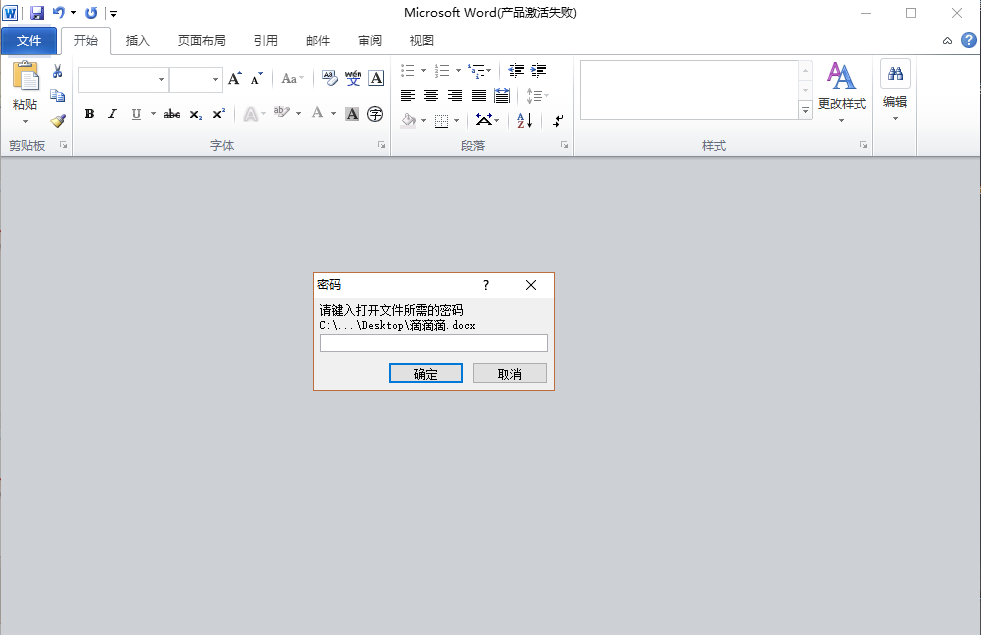Toggle Superscript formatting
The width and height of the screenshot is (981, 635).
tap(218, 114)
